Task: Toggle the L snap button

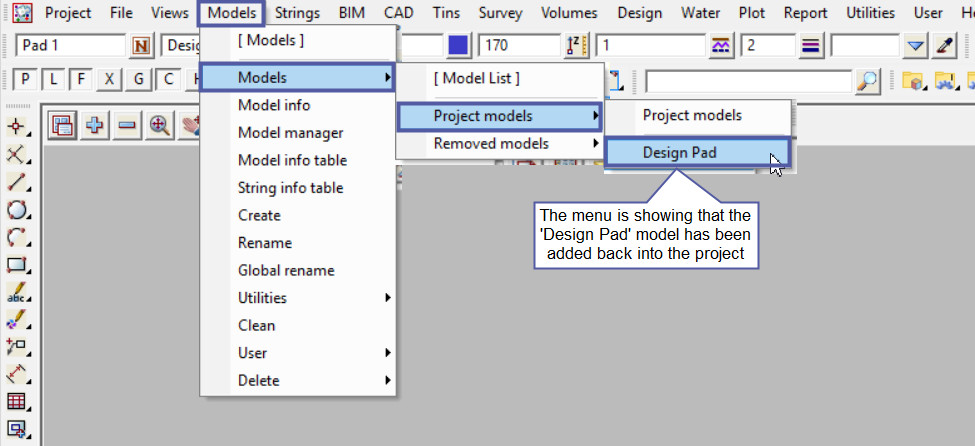Action: (x=52, y=80)
